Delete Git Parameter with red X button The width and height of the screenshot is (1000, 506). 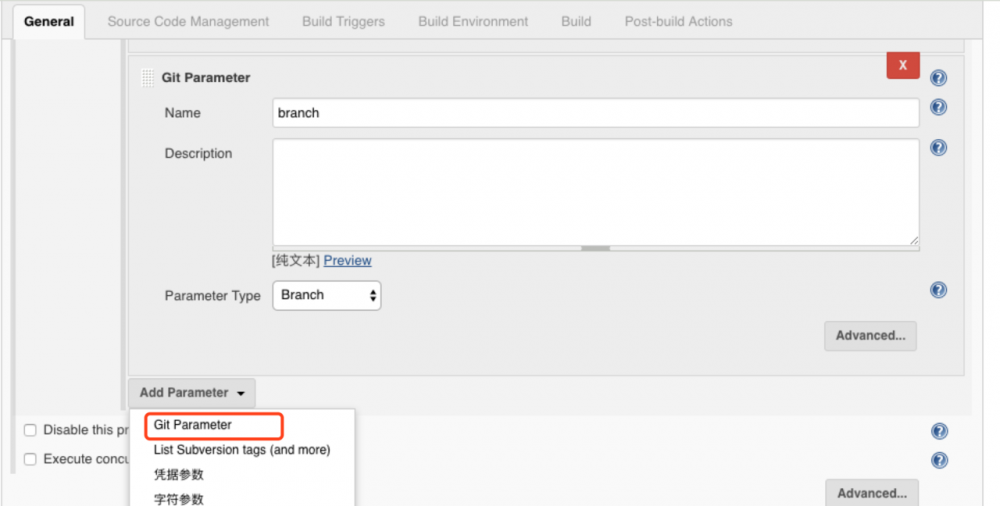click(903, 65)
